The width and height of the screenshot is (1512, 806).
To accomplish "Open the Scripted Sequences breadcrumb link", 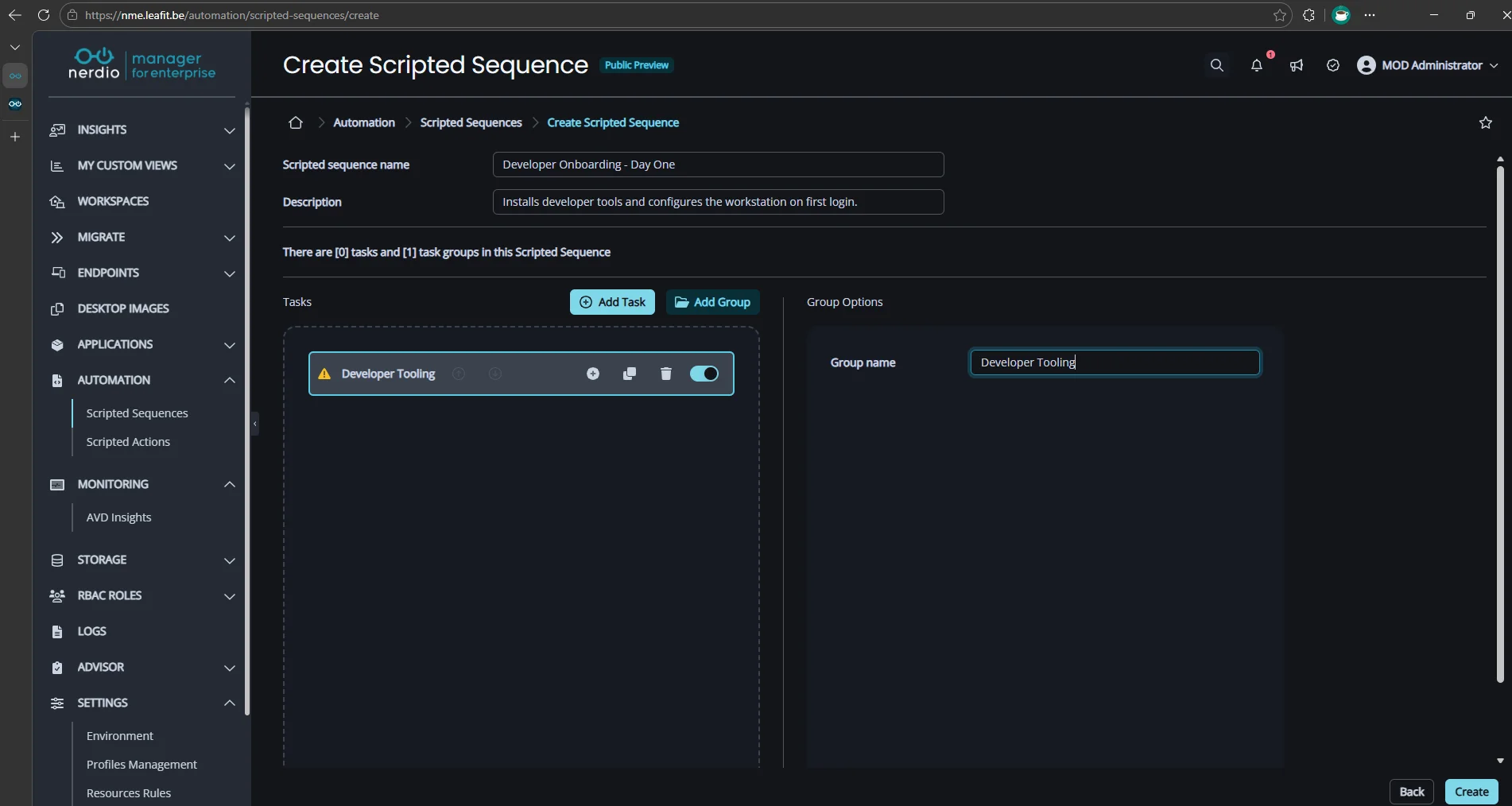I will coord(470,122).
